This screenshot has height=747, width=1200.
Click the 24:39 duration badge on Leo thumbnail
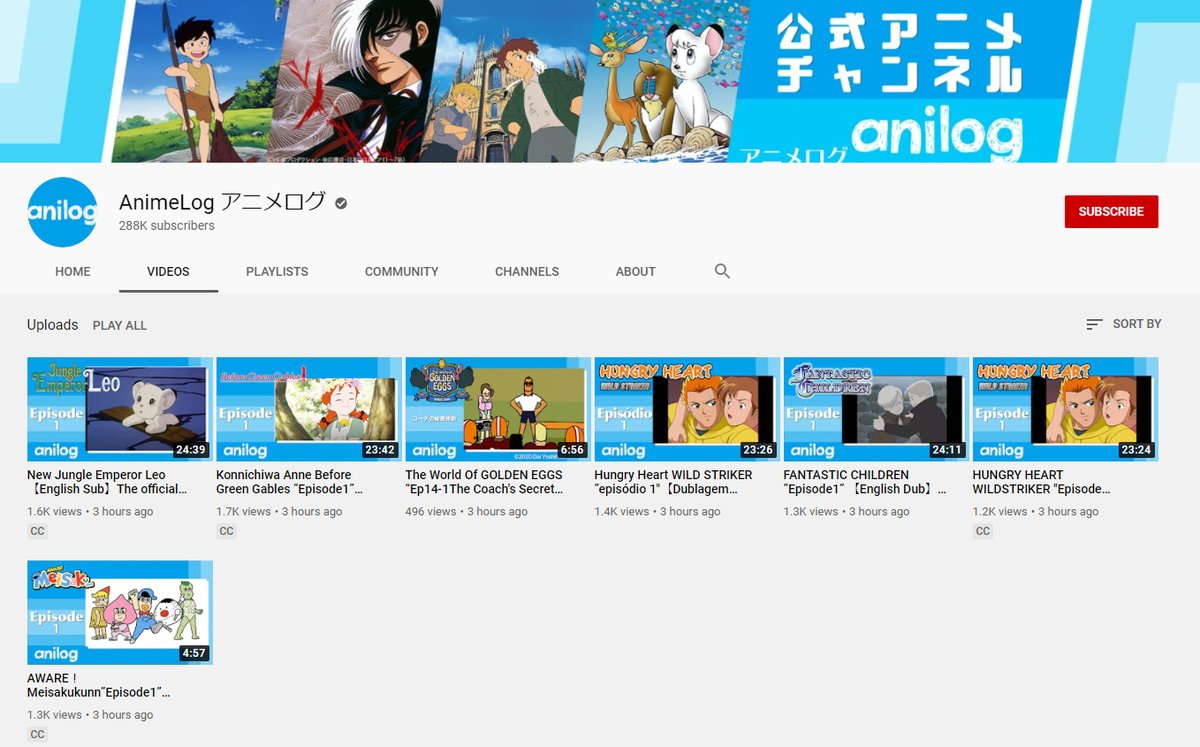click(189, 450)
